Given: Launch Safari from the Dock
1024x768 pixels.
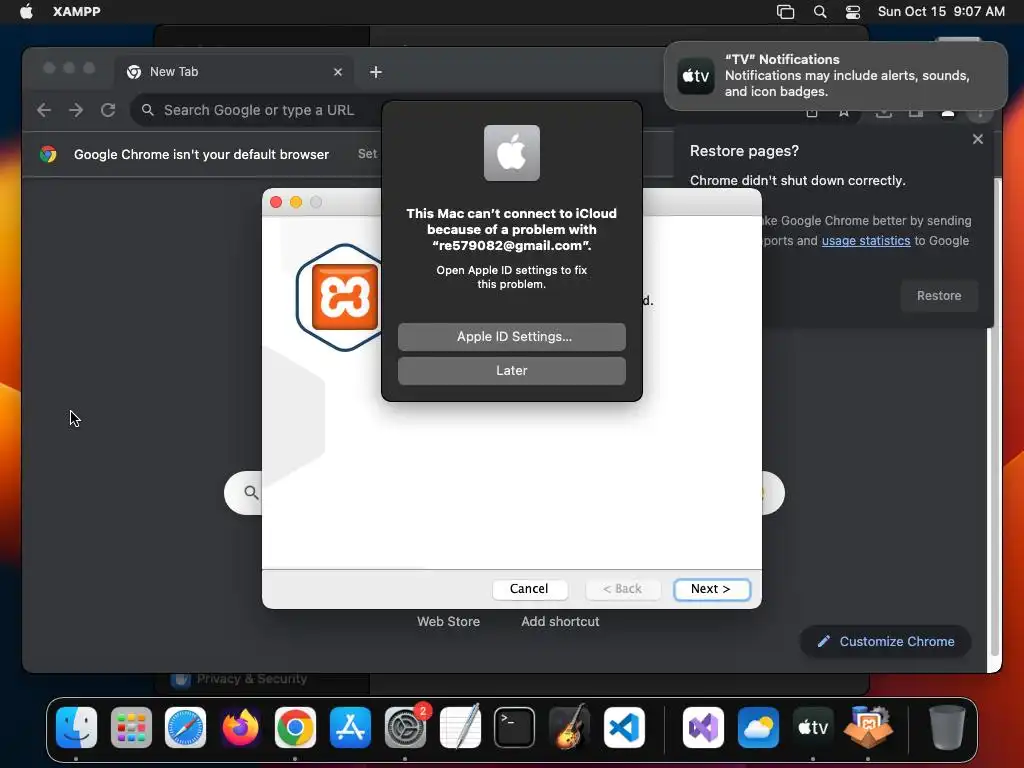Looking at the screenshot, I should [x=185, y=728].
